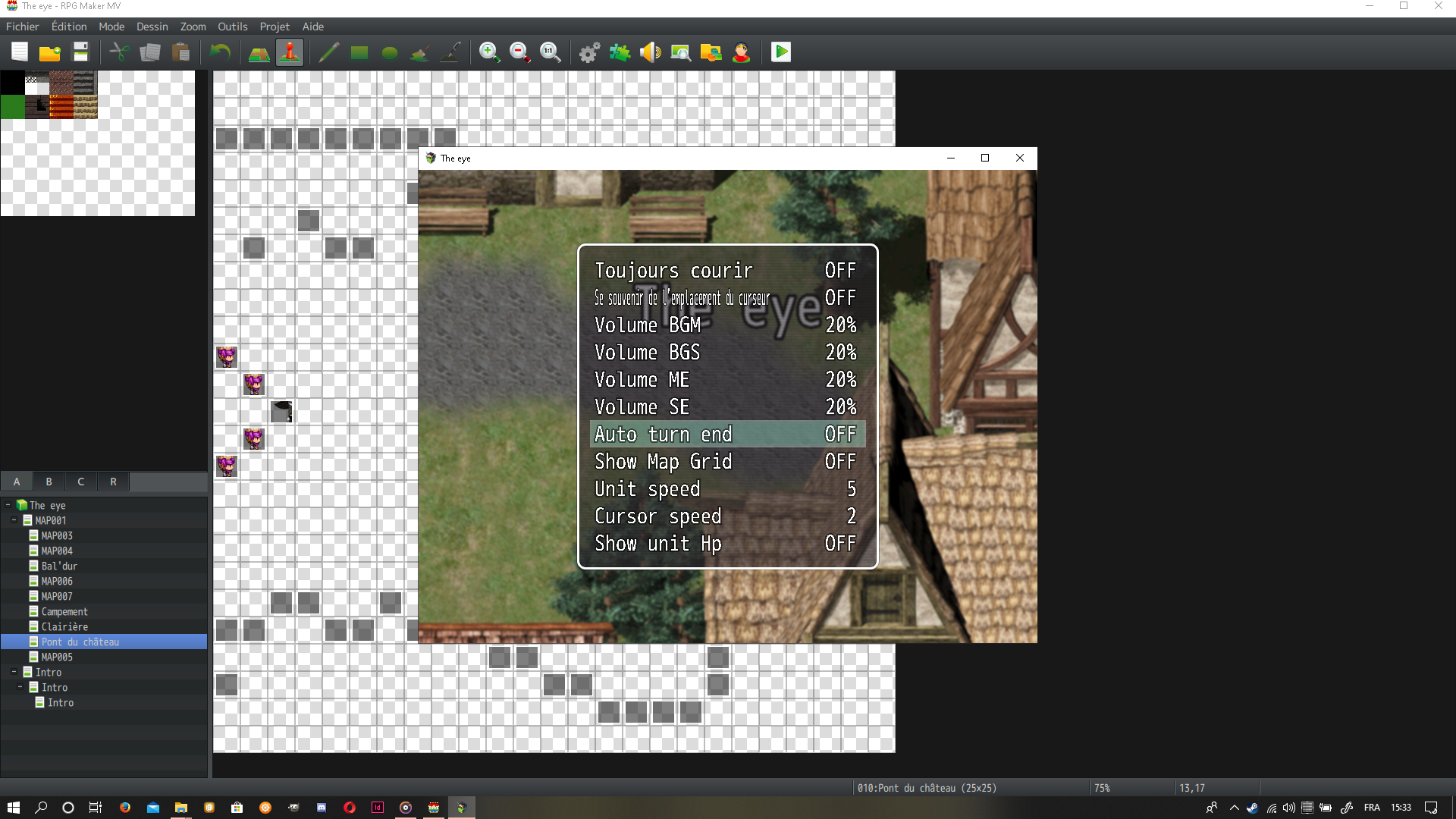Adjust the Volume BGS setting
The image size is (1456, 819).
(x=727, y=353)
